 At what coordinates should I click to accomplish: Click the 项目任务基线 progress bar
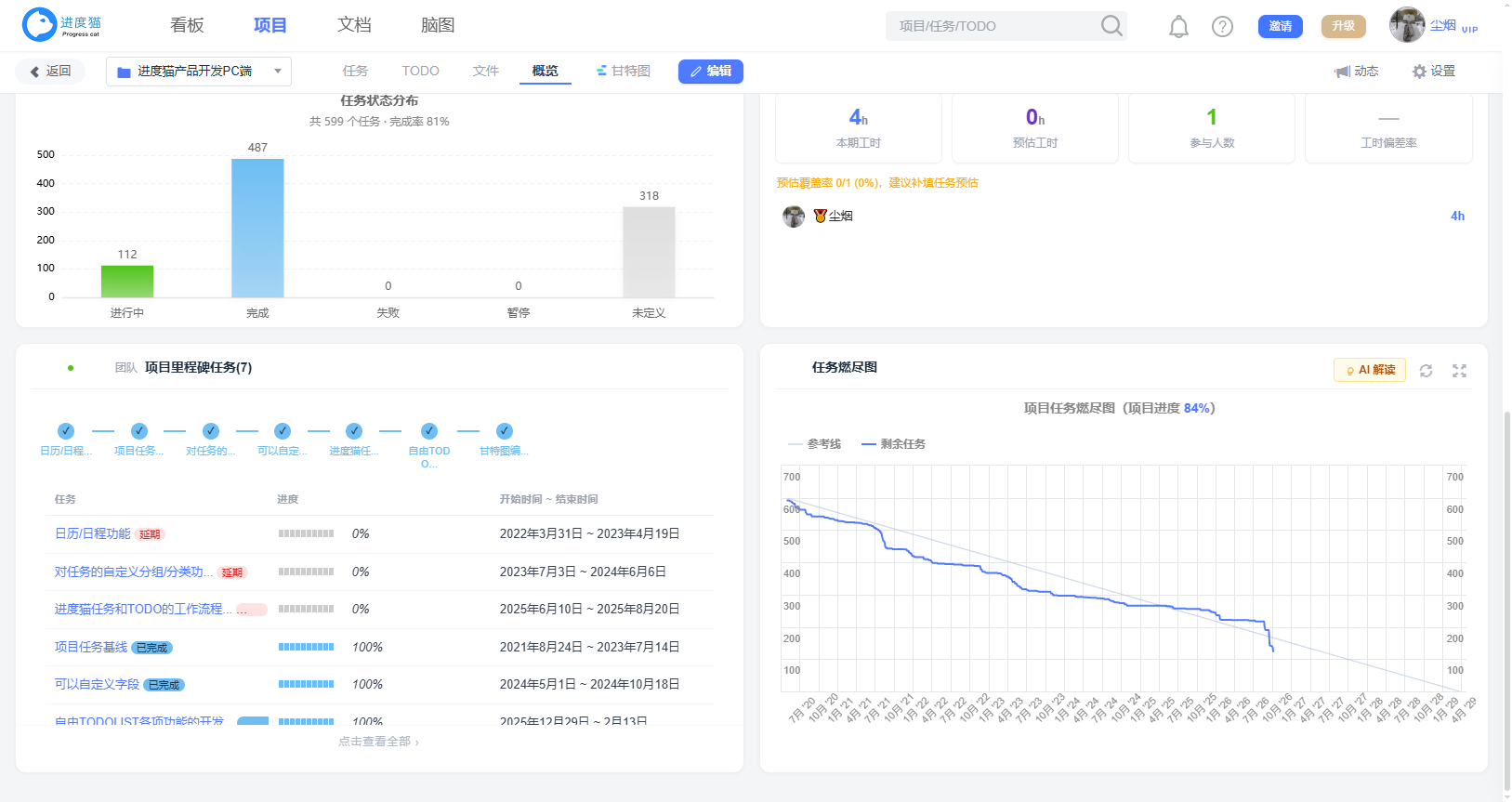pos(306,647)
